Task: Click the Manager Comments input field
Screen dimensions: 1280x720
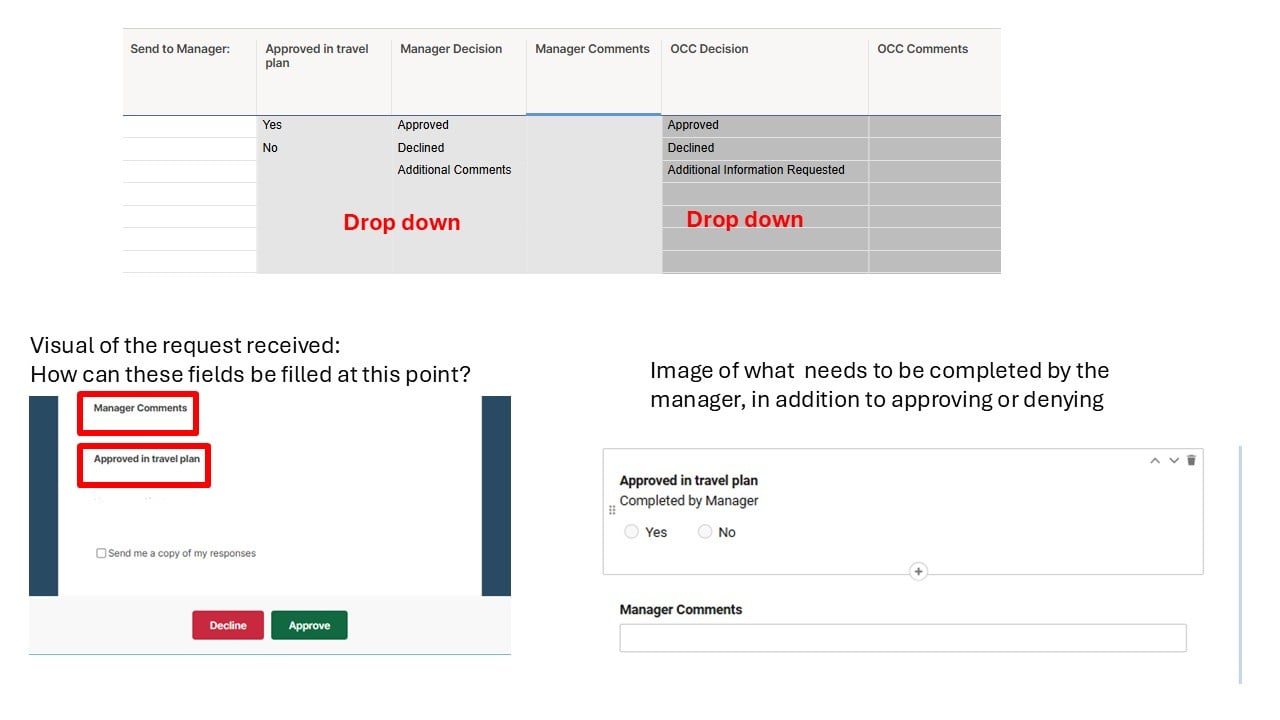Action: tap(903, 638)
